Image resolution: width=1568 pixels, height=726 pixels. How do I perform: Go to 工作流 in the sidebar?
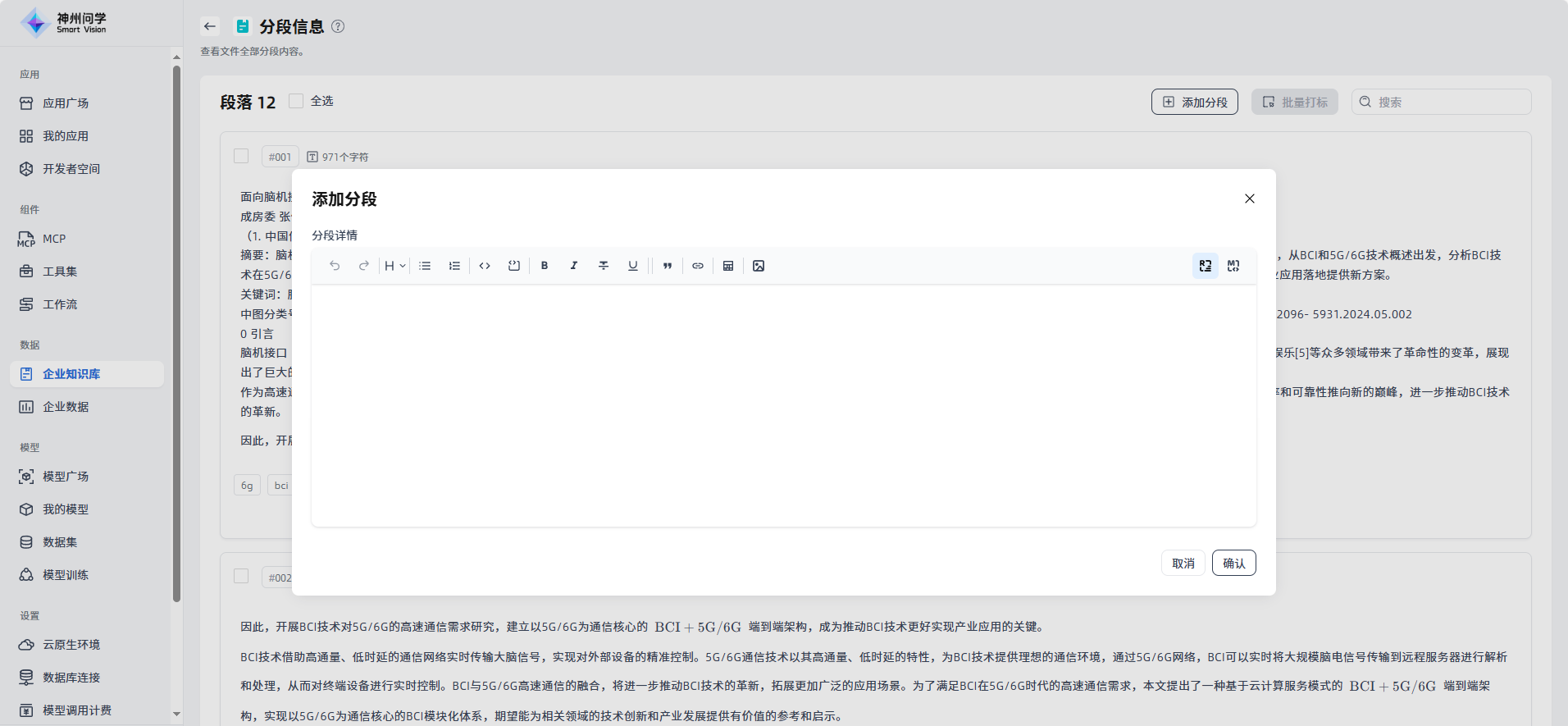(x=60, y=304)
